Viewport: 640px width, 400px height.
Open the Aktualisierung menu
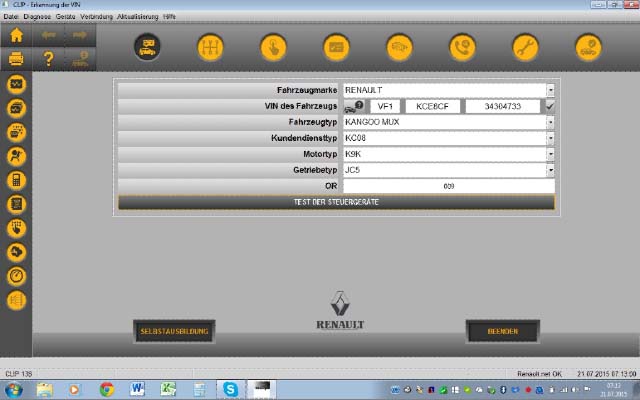click(x=136, y=18)
